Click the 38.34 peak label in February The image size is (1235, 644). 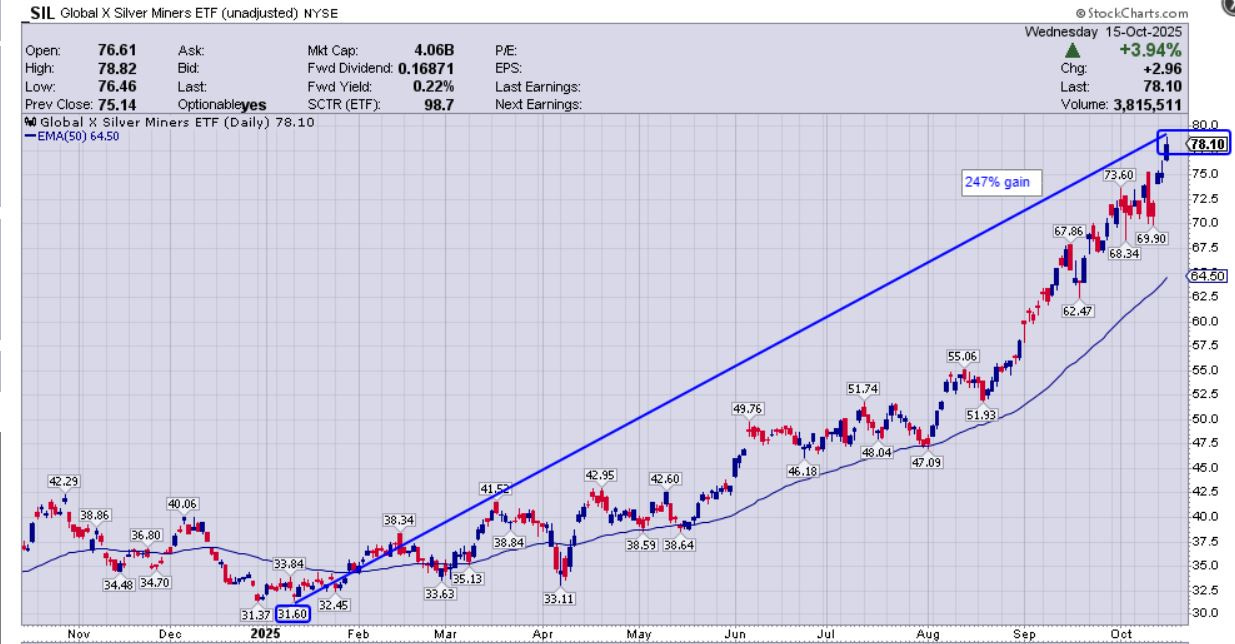pos(399,520)
